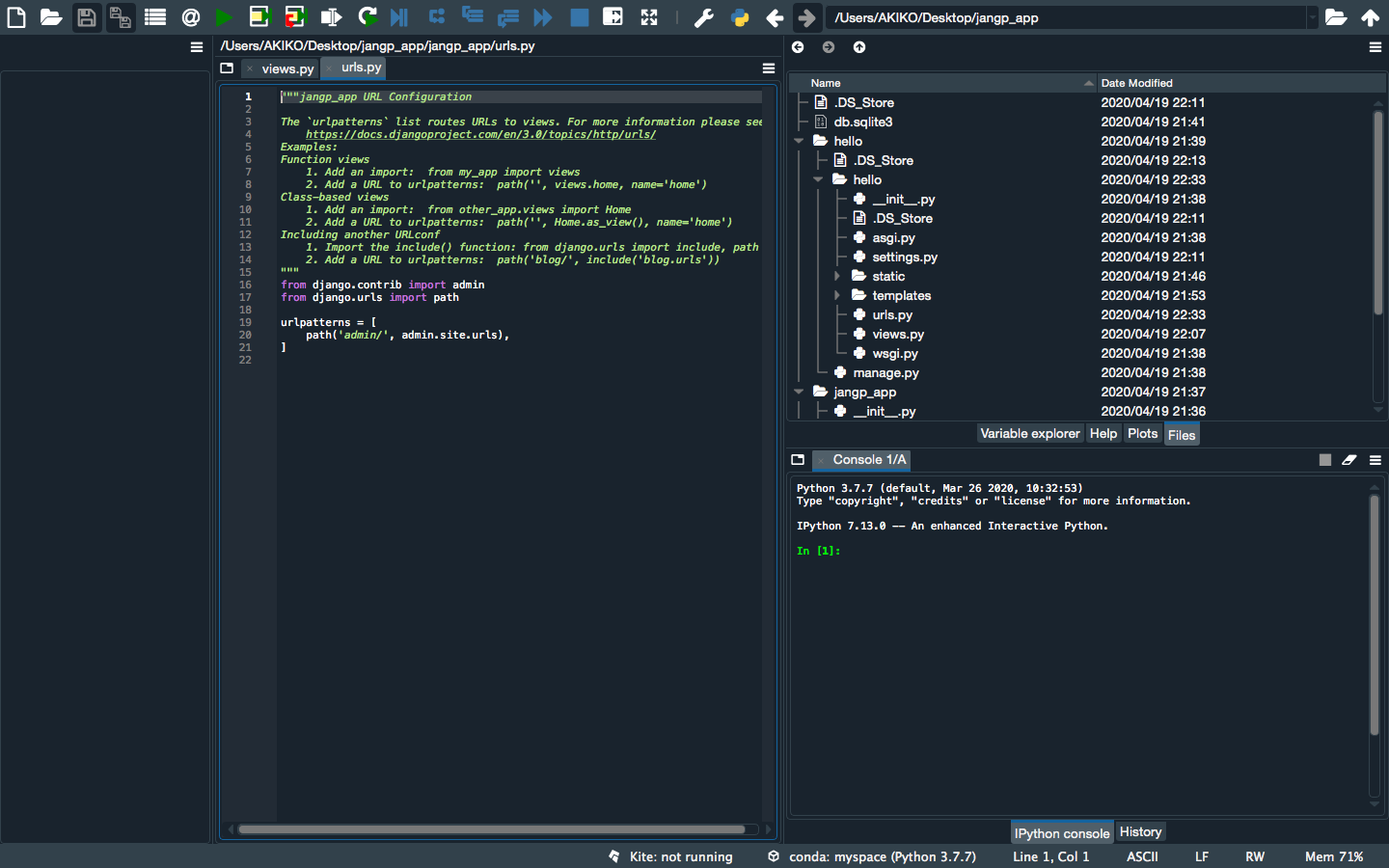Collapse the hello folder
The height and width of the screenshot is (868, 1389).
click(x=798, y=140)
